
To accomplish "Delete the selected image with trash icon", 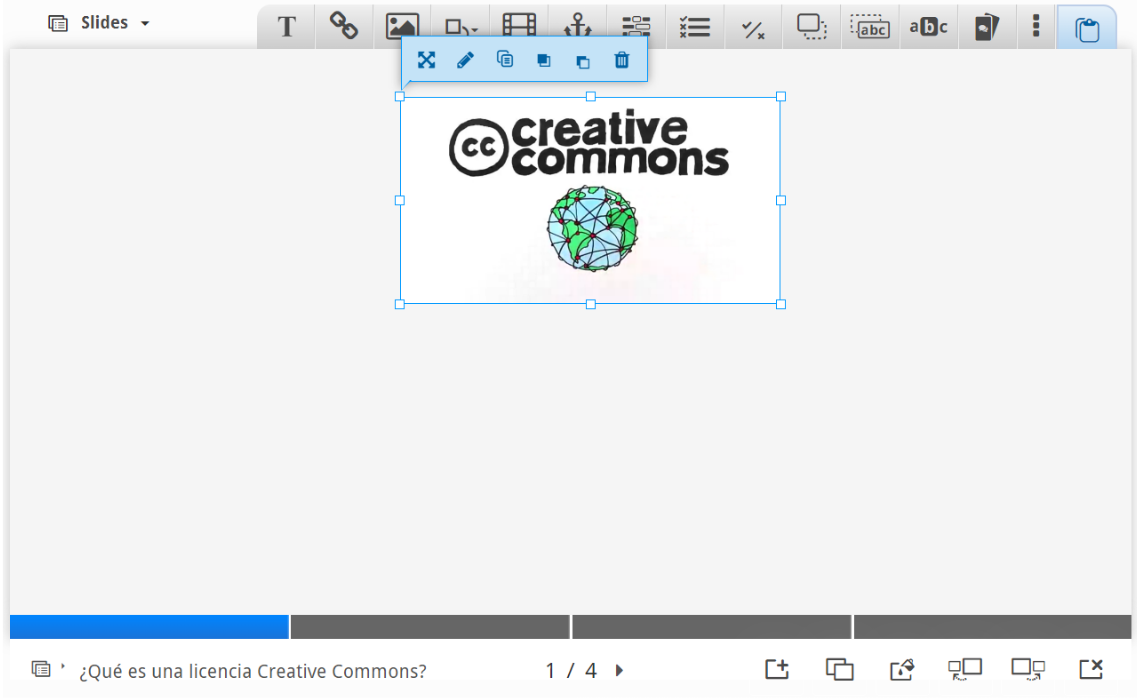I will (621, 60).
